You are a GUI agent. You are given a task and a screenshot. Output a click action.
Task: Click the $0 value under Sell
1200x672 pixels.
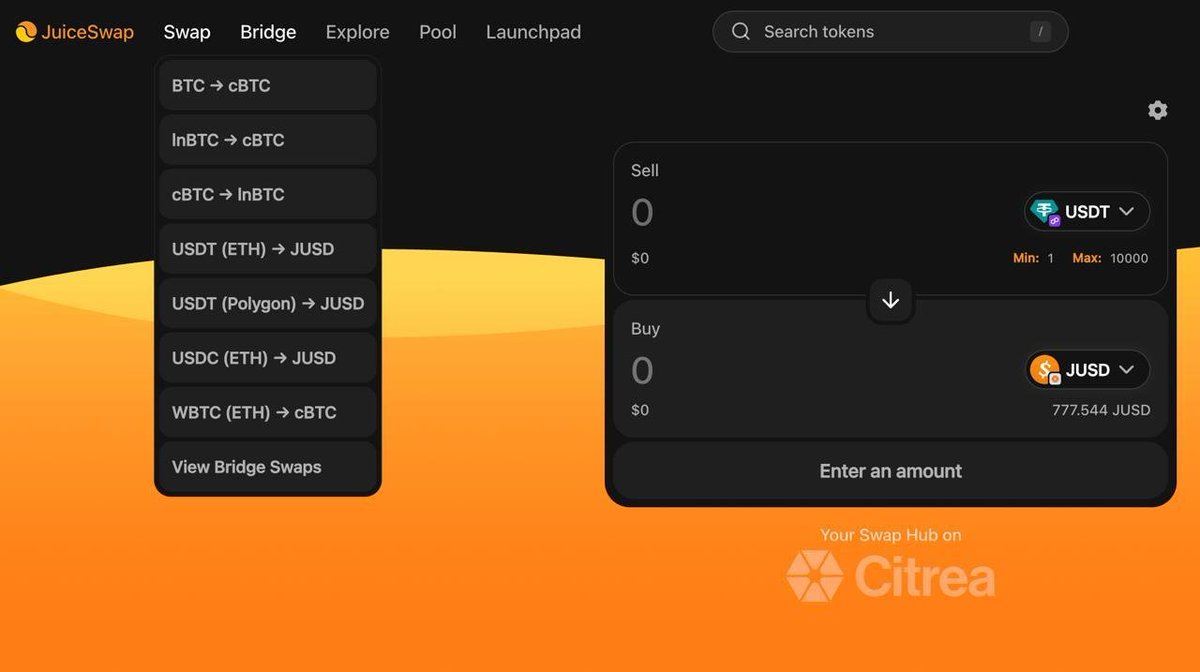pyautogui.click(x=640, y=258)
